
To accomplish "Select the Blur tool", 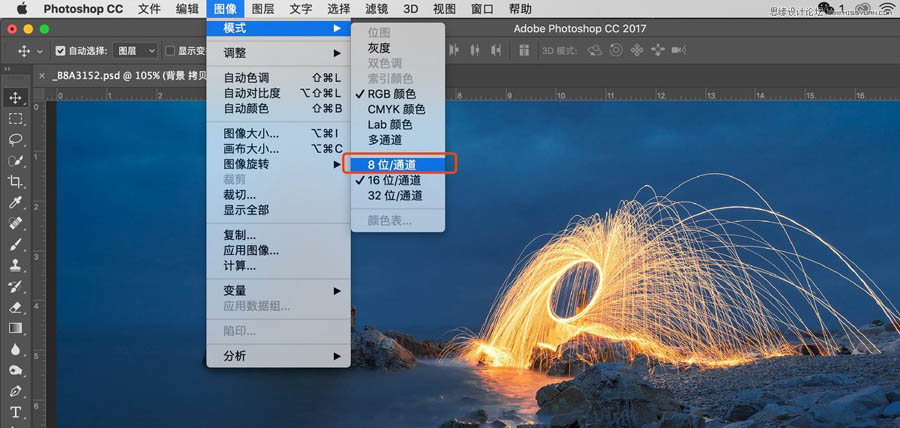I will (15, 349).
